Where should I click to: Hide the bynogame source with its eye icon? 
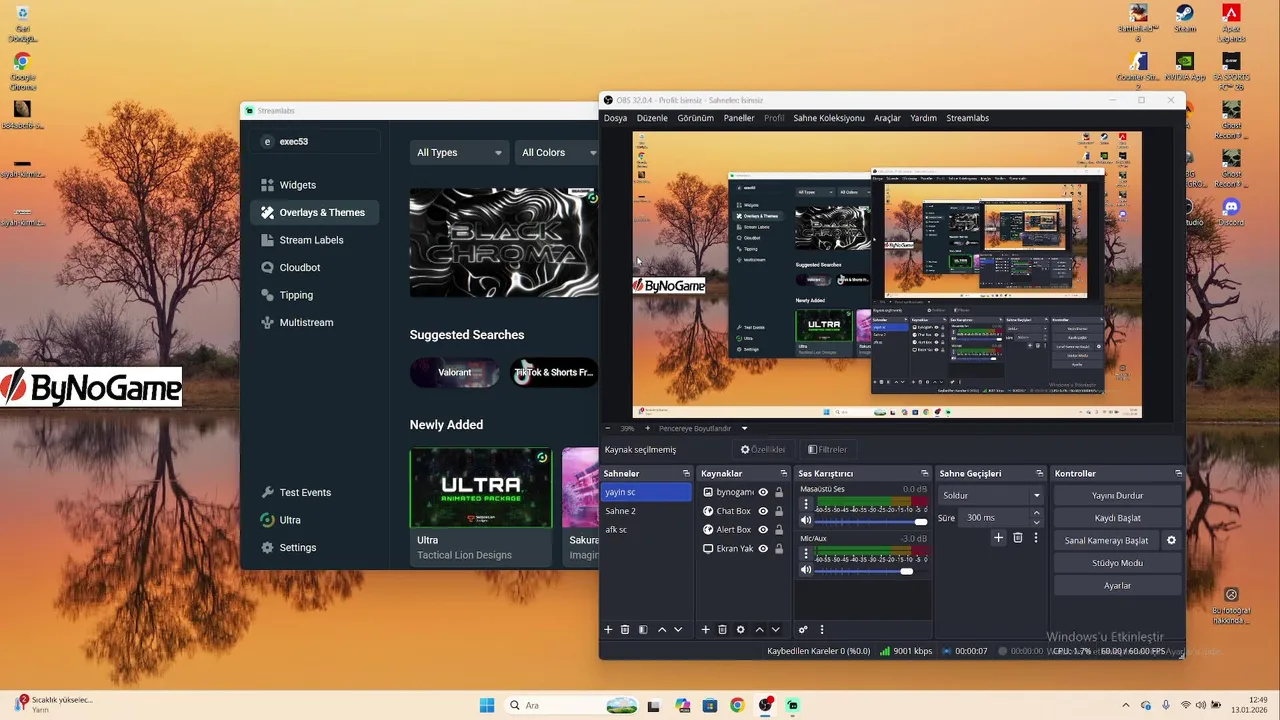[x=763, y=492]
